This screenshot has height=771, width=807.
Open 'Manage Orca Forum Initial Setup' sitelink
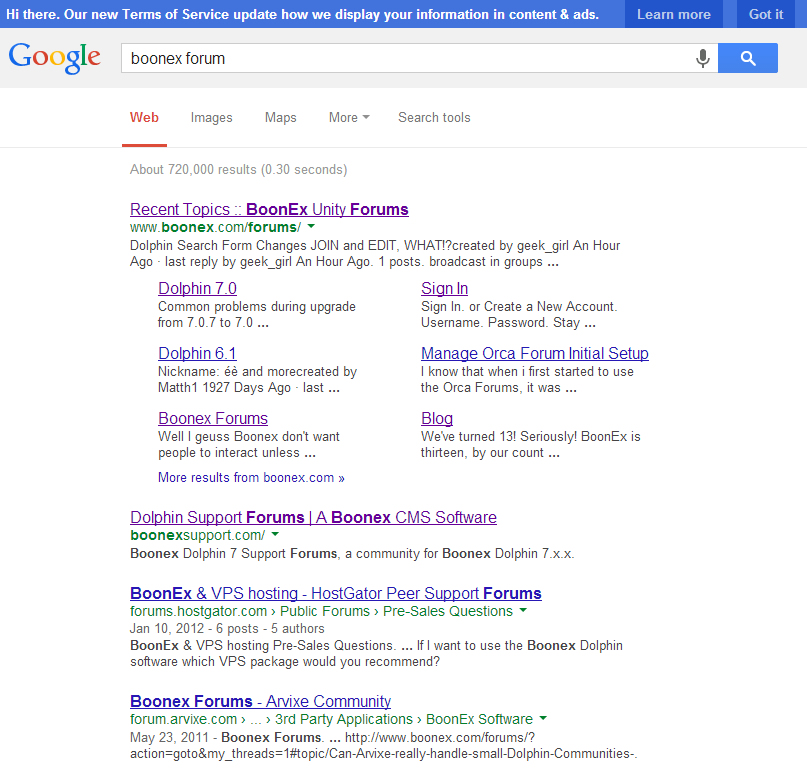(x=535, y=353)
